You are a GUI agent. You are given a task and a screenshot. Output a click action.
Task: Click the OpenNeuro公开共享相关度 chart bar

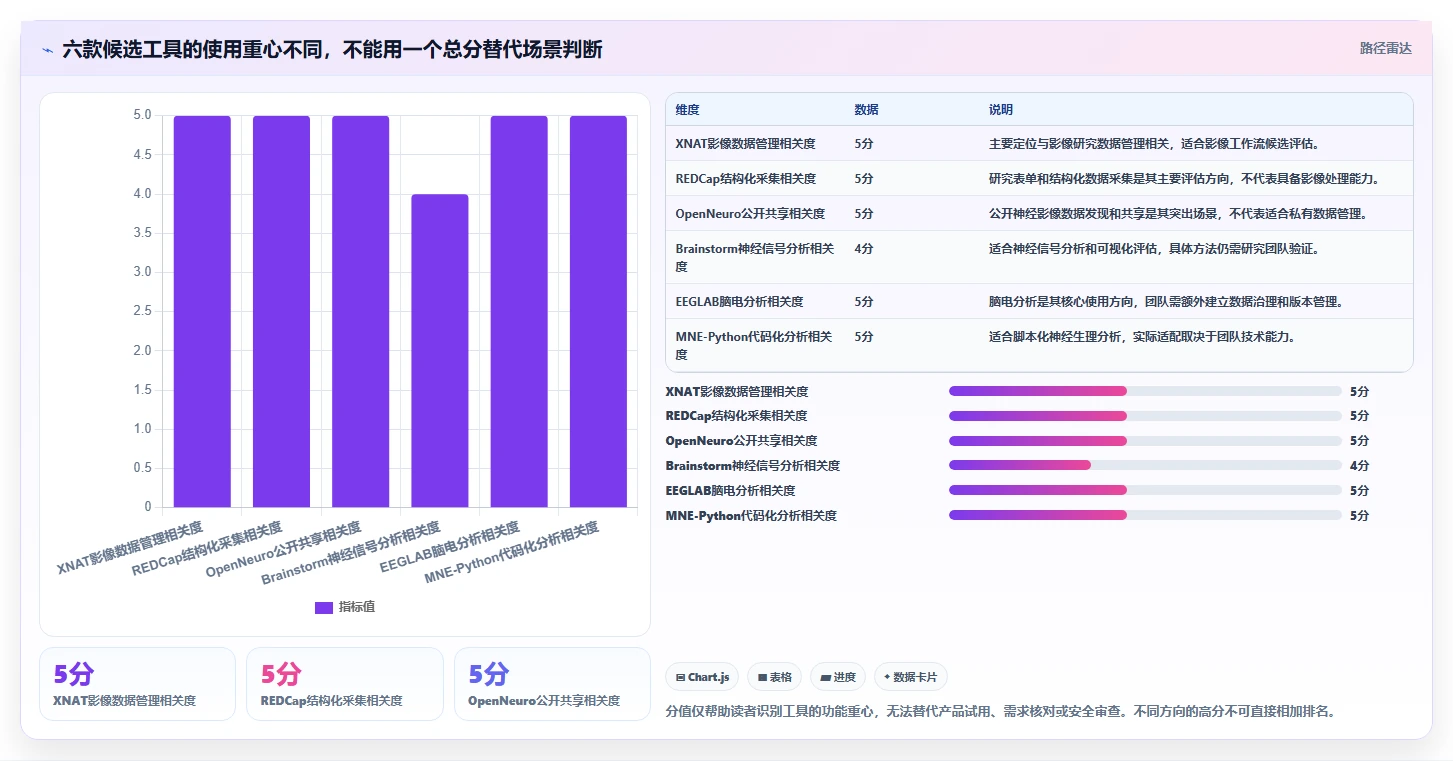pyautogui.click(x=360, y=311)
